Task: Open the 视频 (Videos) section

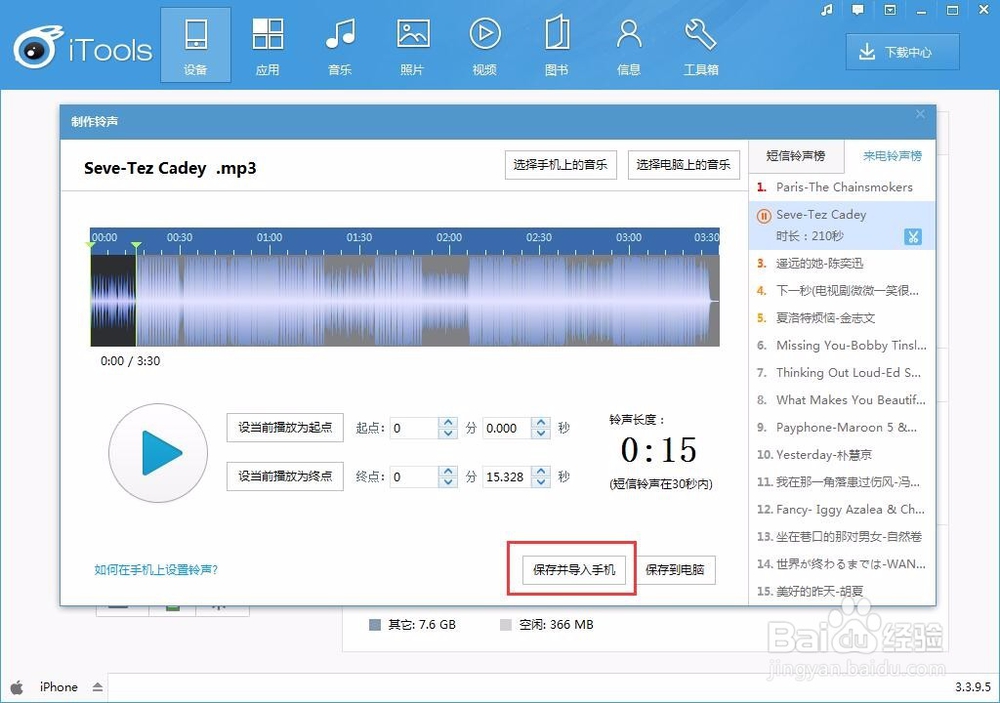Action: (484, 44)
